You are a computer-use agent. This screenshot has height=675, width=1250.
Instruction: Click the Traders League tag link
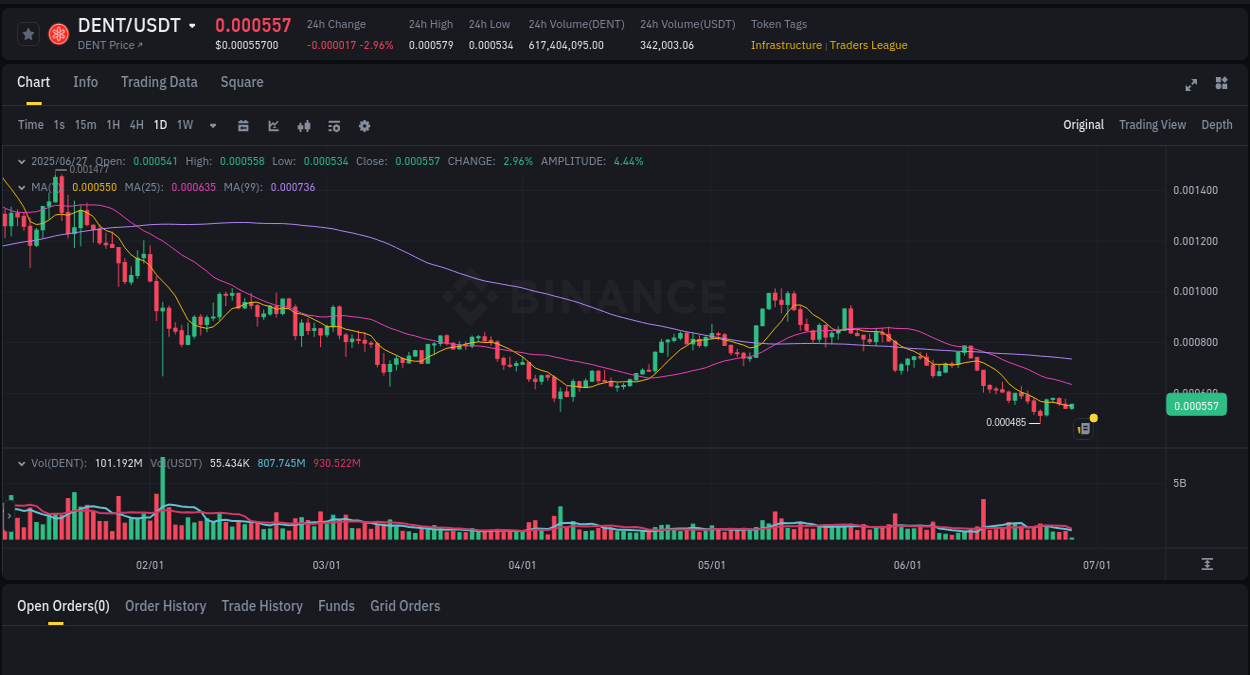tap(868, 45)
